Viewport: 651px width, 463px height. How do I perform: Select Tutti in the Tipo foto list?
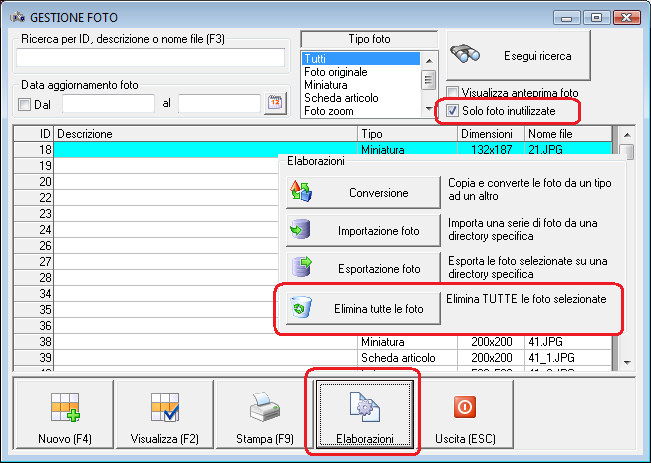click(361, 59)
